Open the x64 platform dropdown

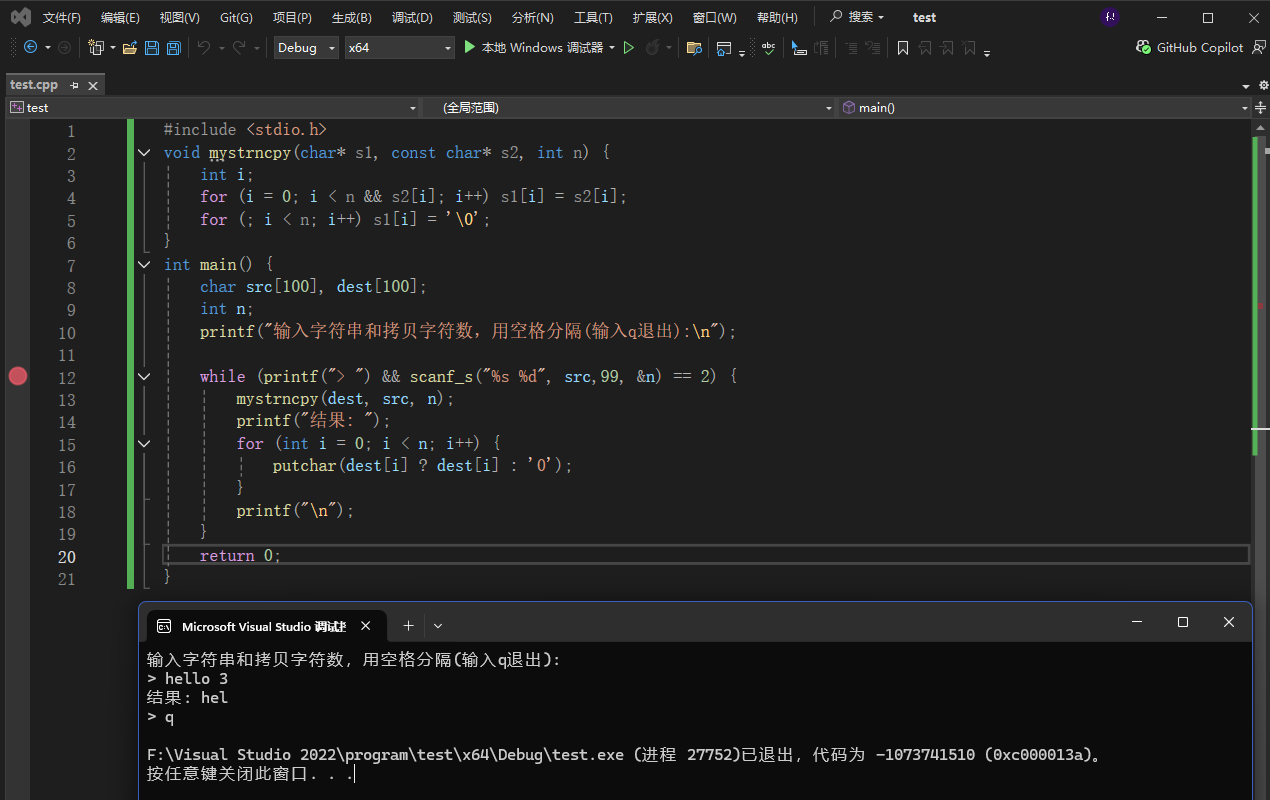399,47
